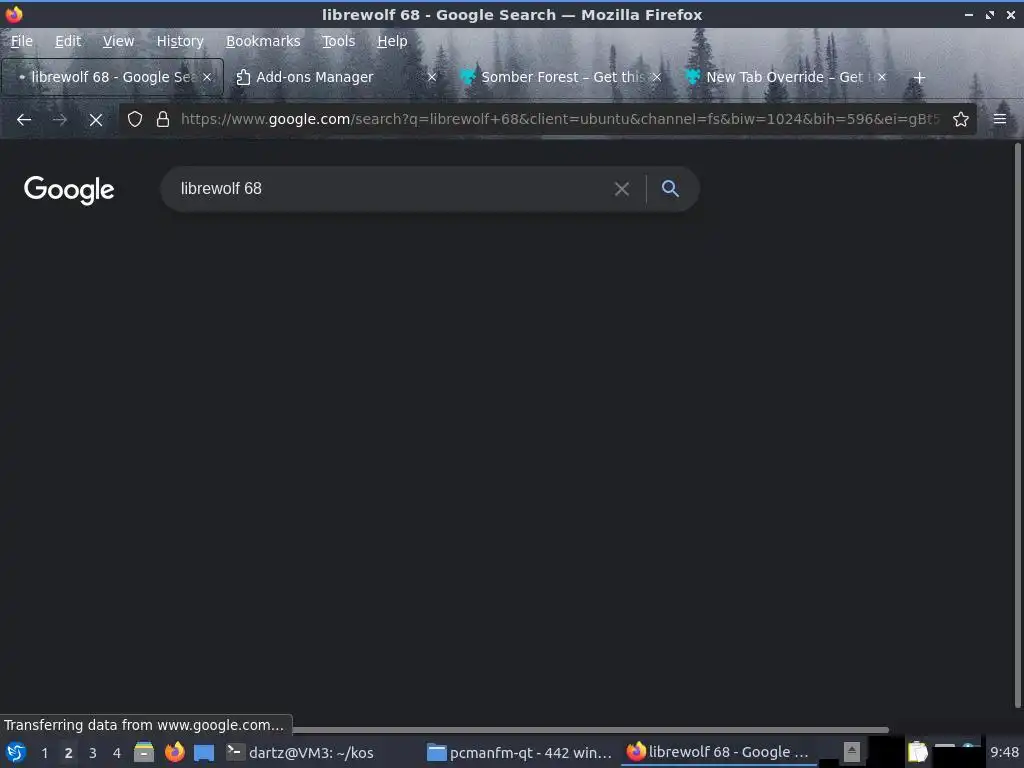Image resolution: width=1024 pixels, height=768 pixels.
Task: Open the Firefox hamburger menu
Action: [999, 119]
